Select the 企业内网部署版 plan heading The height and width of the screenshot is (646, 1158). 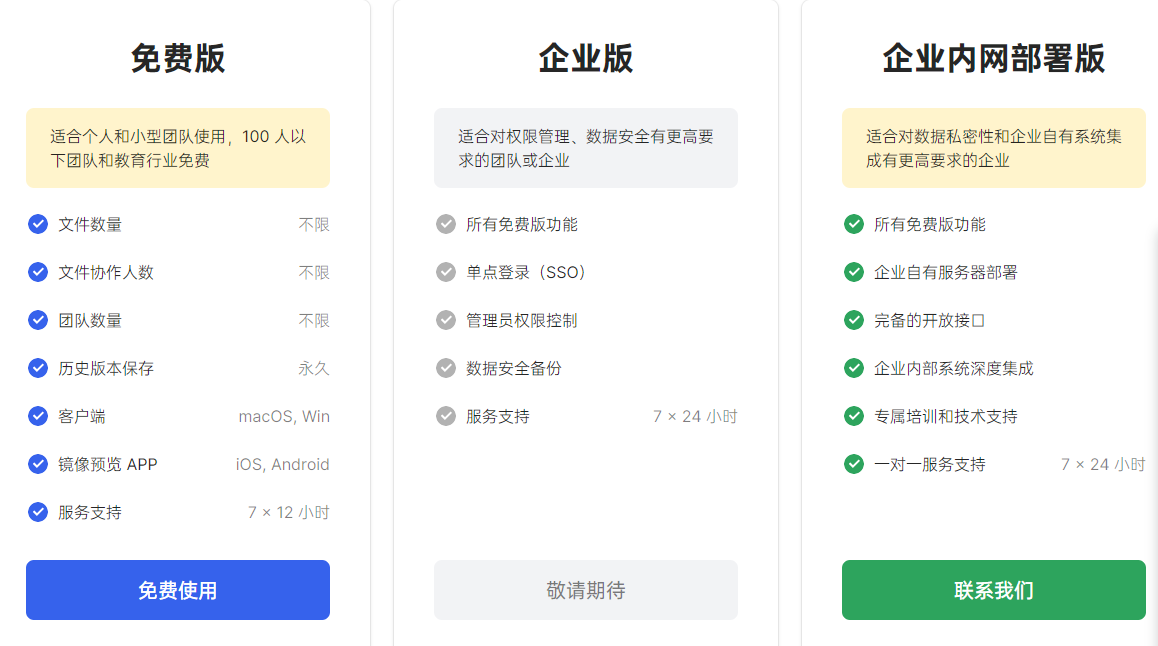pyautogui.click(x=993, y=58)
